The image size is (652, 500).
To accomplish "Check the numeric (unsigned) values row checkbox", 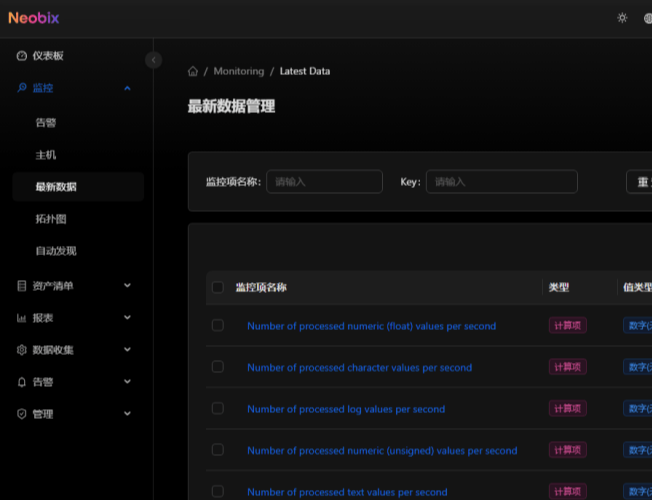I will coord(218,450).
